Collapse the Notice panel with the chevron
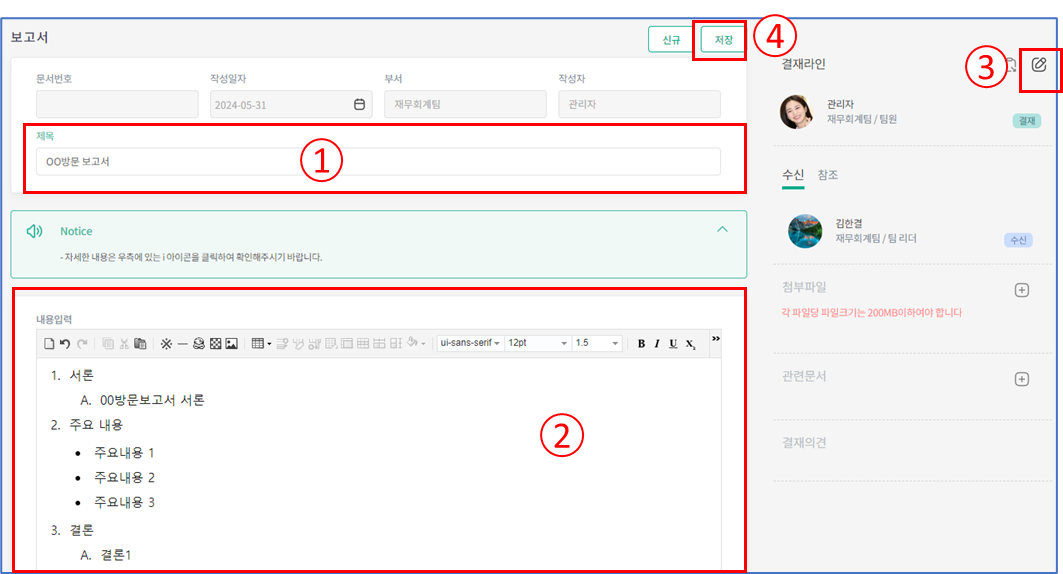The height and width of the screenshot is (574, 1063). (722, 230)
